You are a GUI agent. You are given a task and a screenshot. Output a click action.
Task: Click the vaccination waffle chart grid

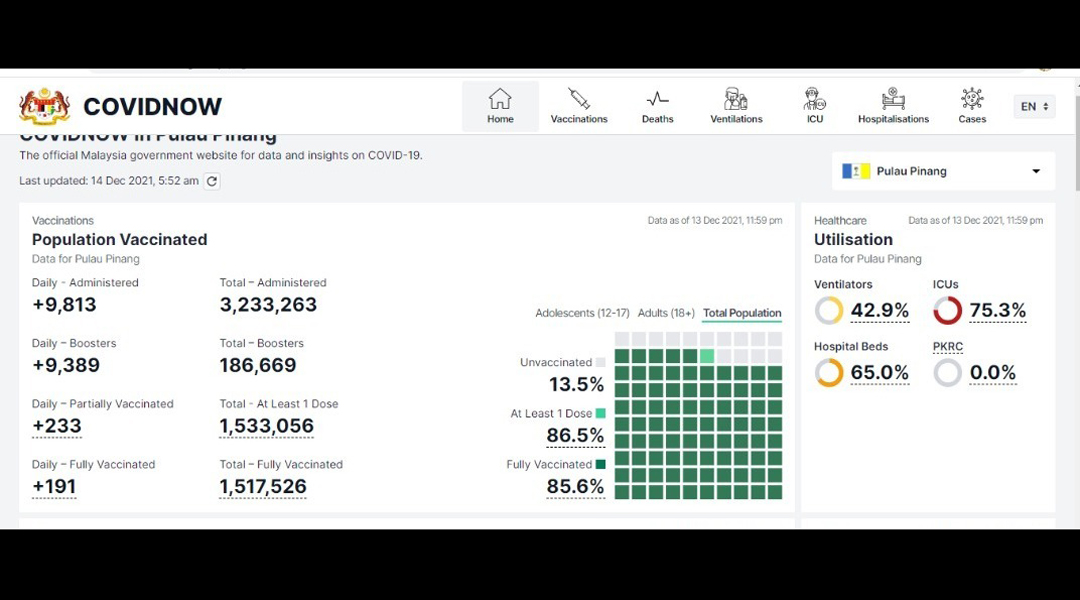tap(698, 415)
